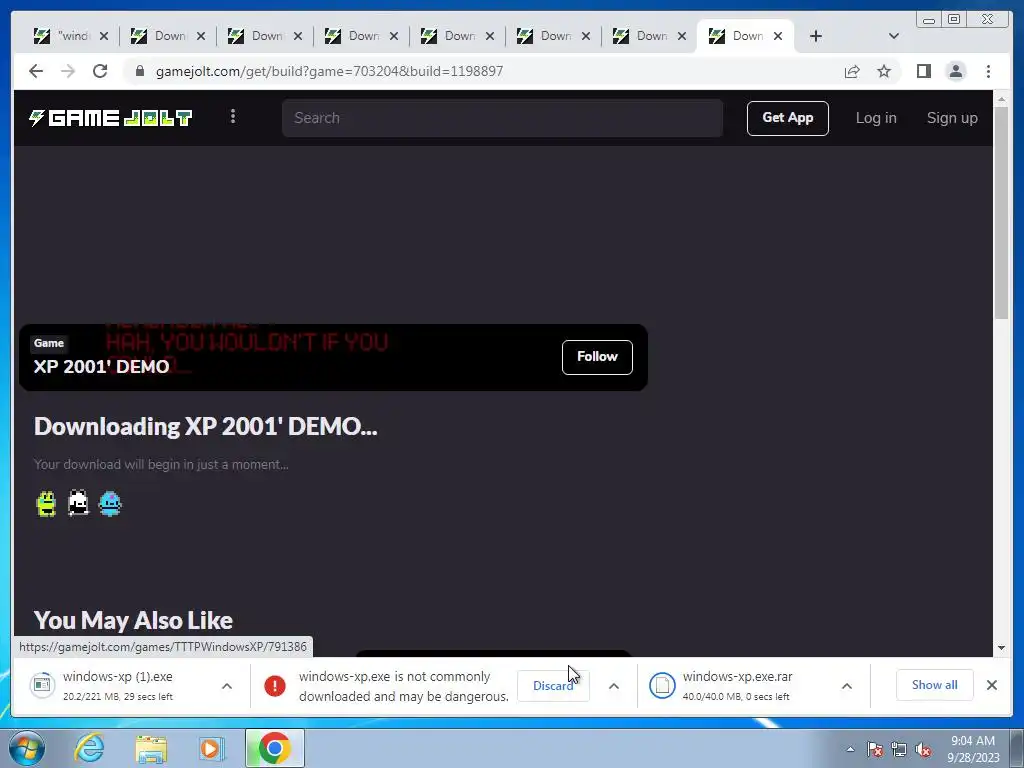Show hidden system tray icons

pos(850,749)
